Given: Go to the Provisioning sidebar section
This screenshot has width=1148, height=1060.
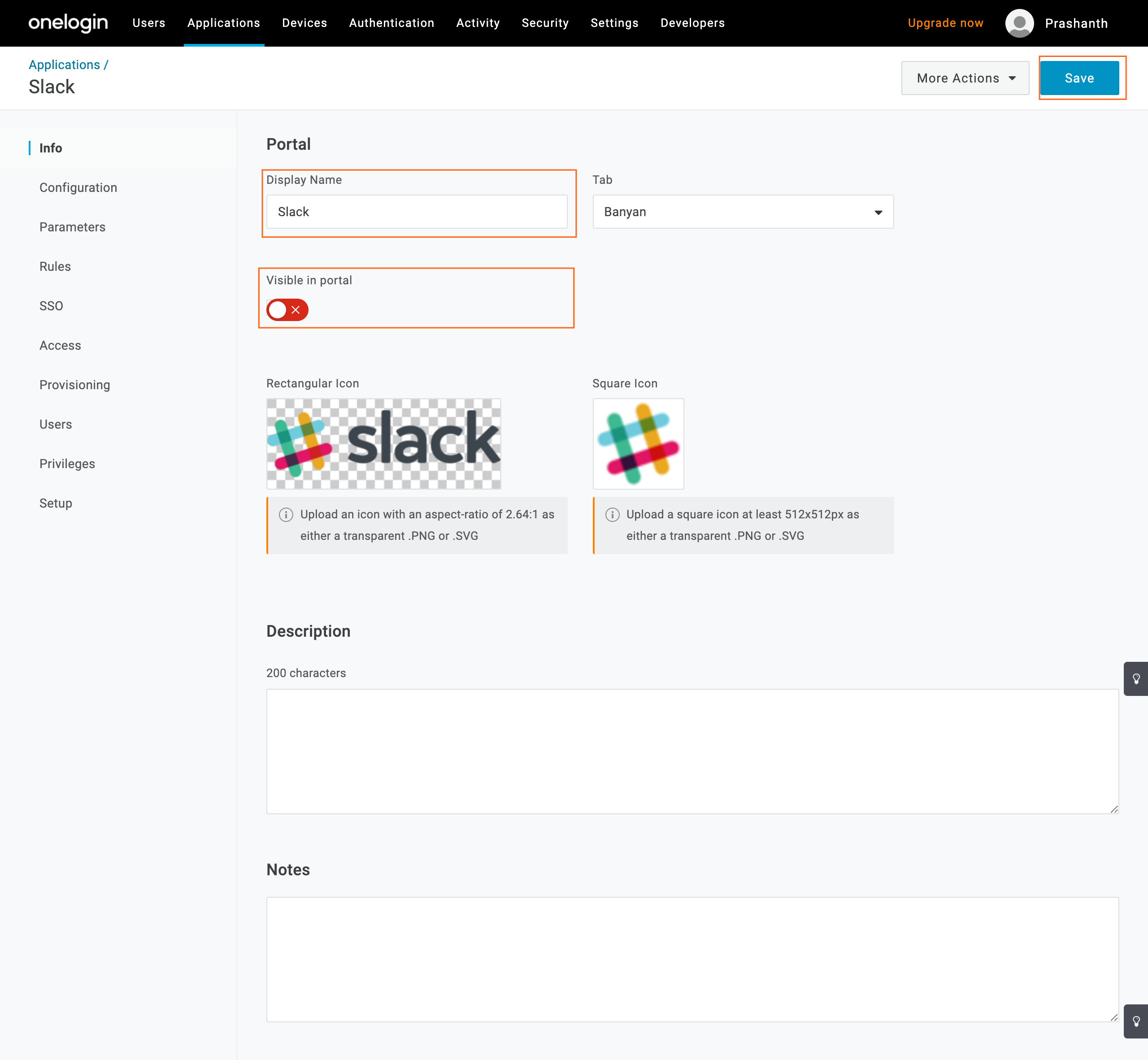Looking at the screenshot, I should point(74,385).
